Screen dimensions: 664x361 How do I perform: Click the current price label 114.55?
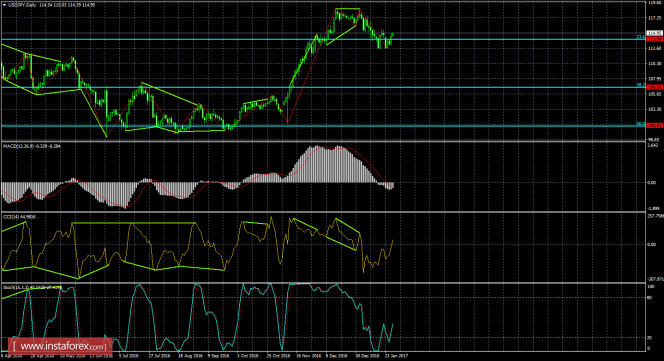654,33
